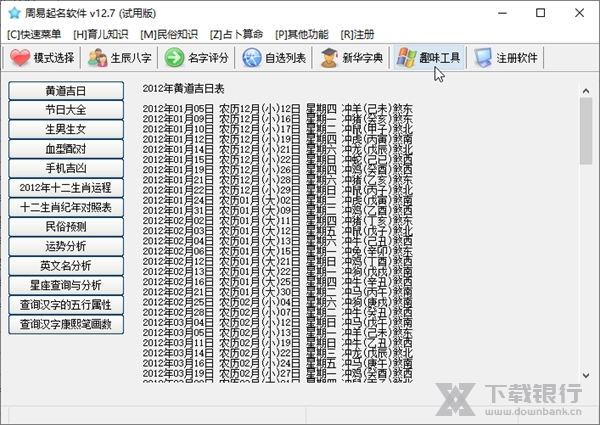Click the row 2012年01月05日

click(278, 109)
